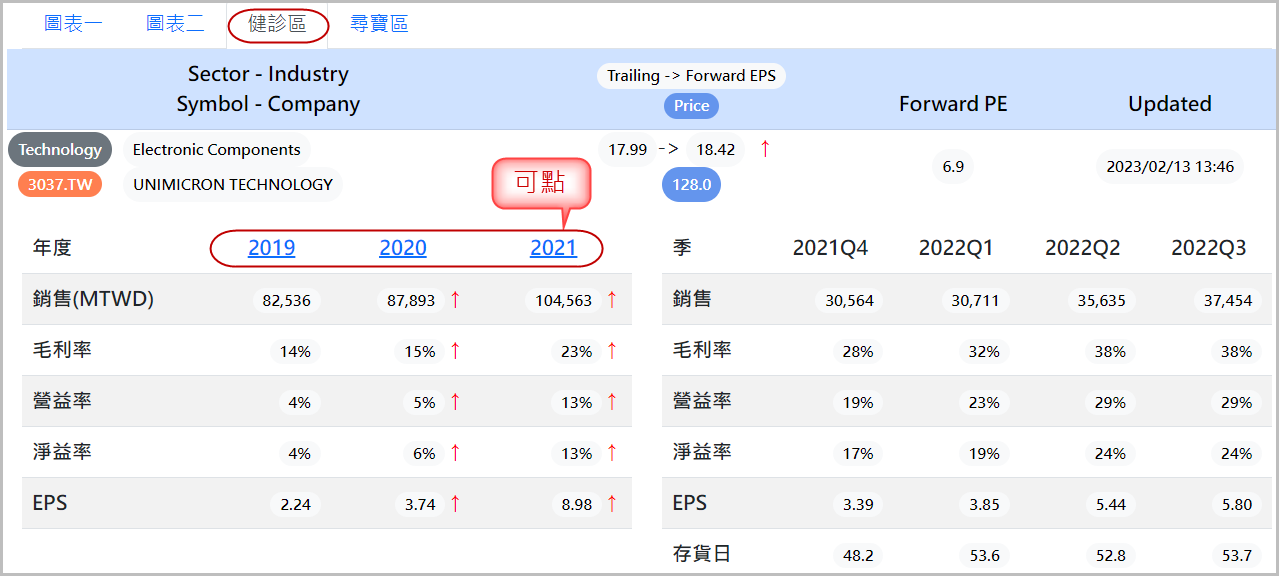This screenshot has height=576, width=1279.
Task: Select the Electronic Components industry label
Action: [x=216, y=150]
